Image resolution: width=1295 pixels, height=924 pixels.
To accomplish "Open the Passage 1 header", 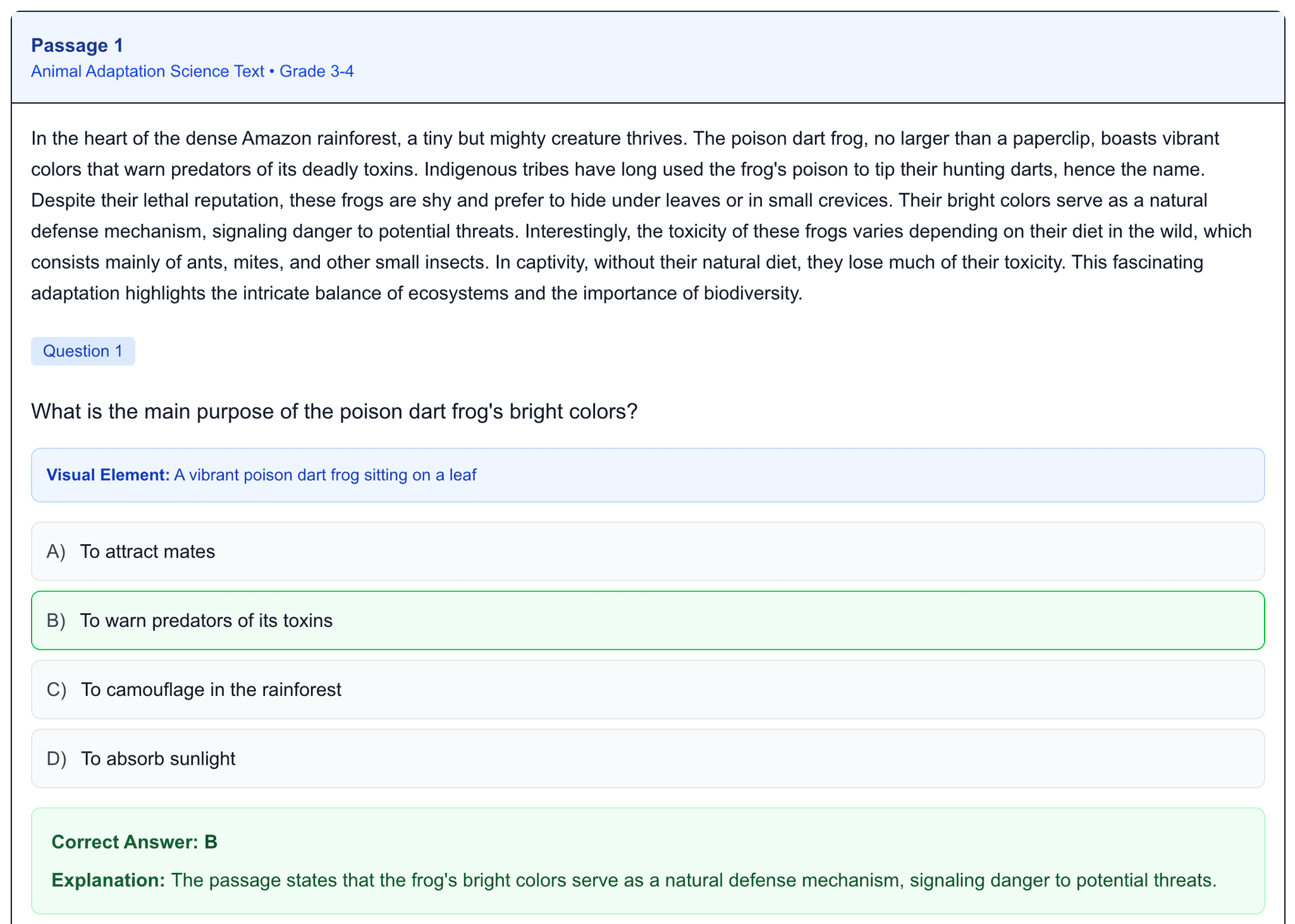I will 77,45.
